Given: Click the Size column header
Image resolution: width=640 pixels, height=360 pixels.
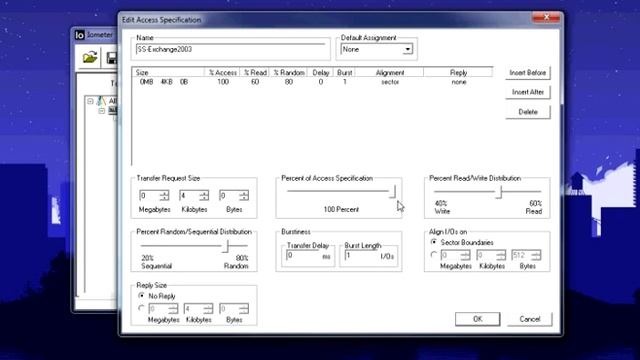Looking at the screenshot, I should tap(168, 73).
